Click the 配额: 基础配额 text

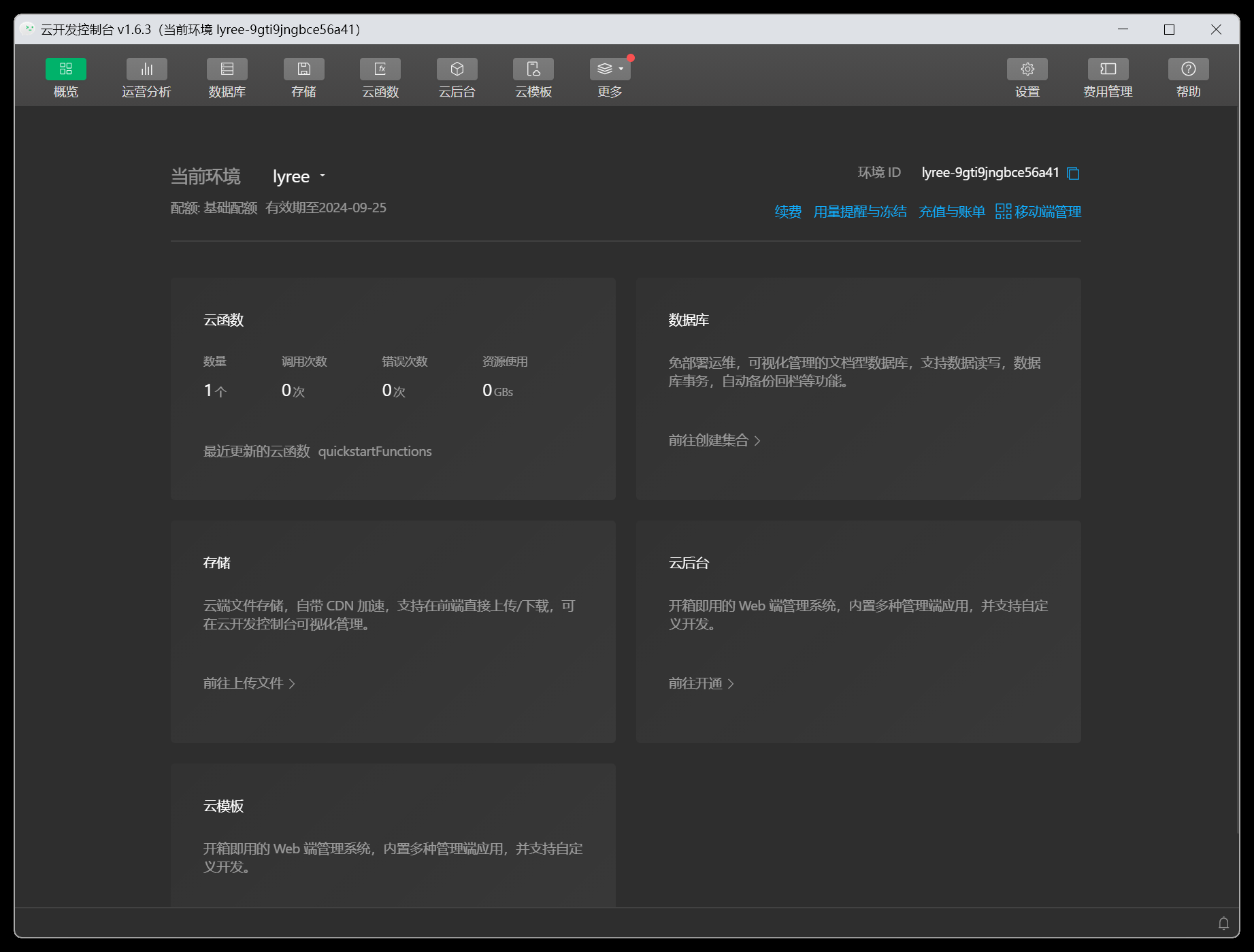(214, 208)
